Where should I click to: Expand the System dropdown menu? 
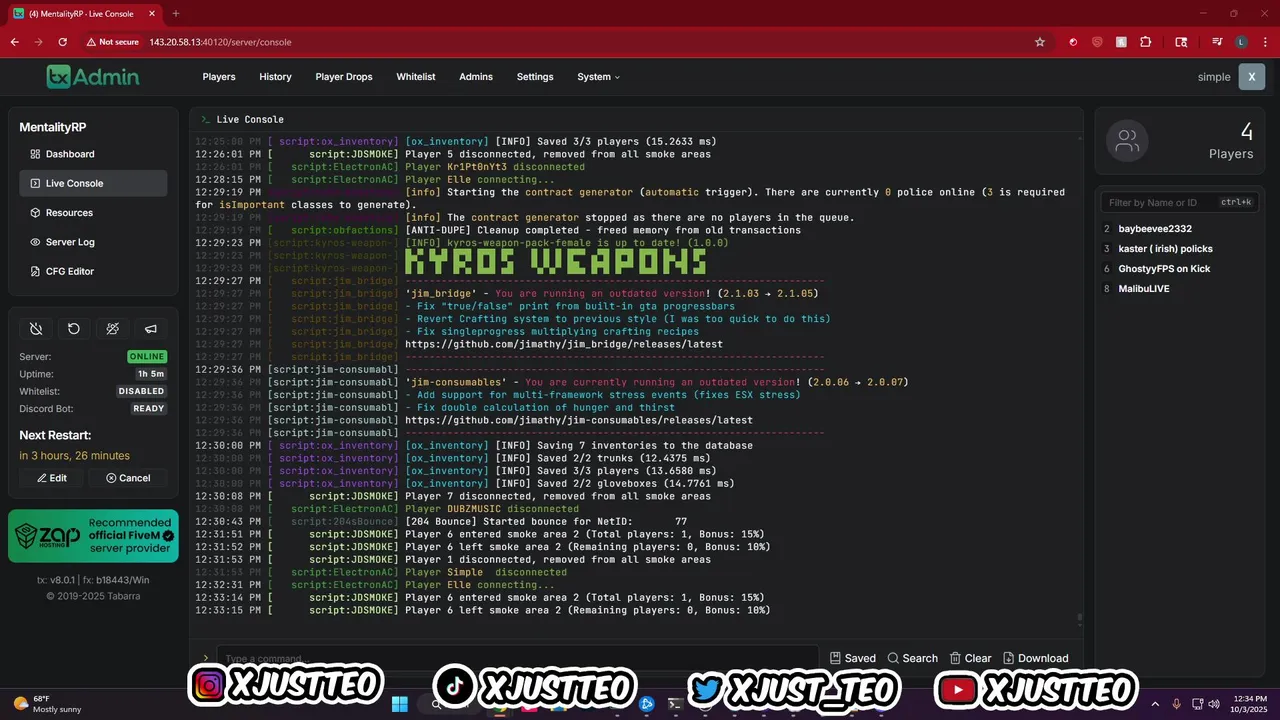click(598, 77)
